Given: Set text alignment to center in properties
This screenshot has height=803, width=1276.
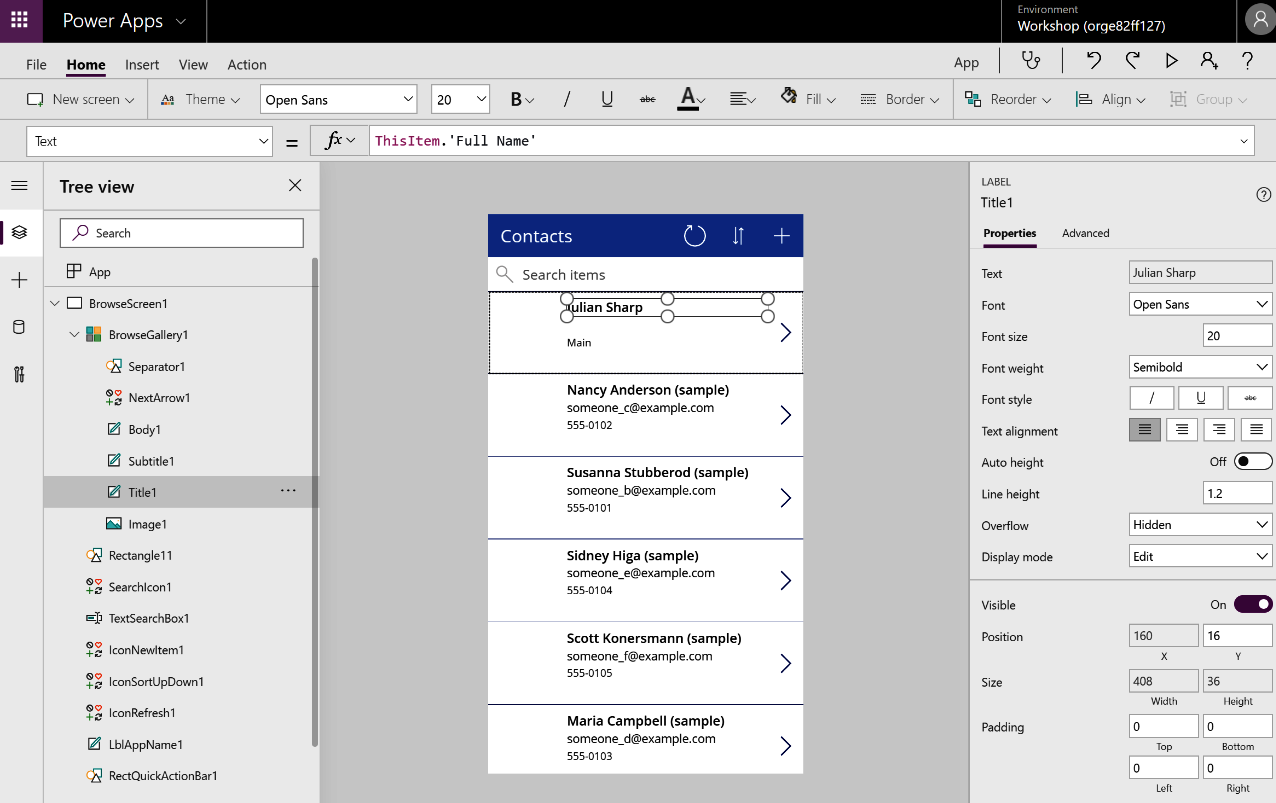Looking at the screenshot, I should point(1182,430).
